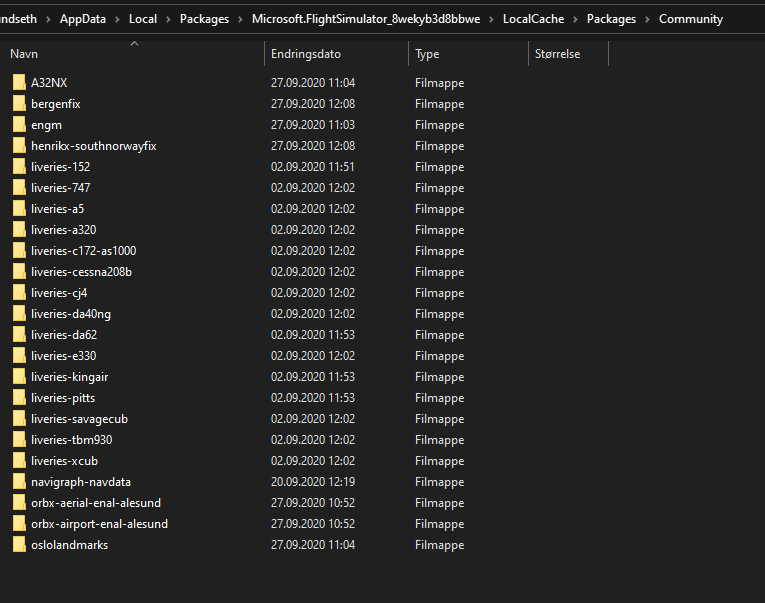Click the liveries-cessna208b folder icon
This screenshot has width=765, height=603.
coord(19,271)
